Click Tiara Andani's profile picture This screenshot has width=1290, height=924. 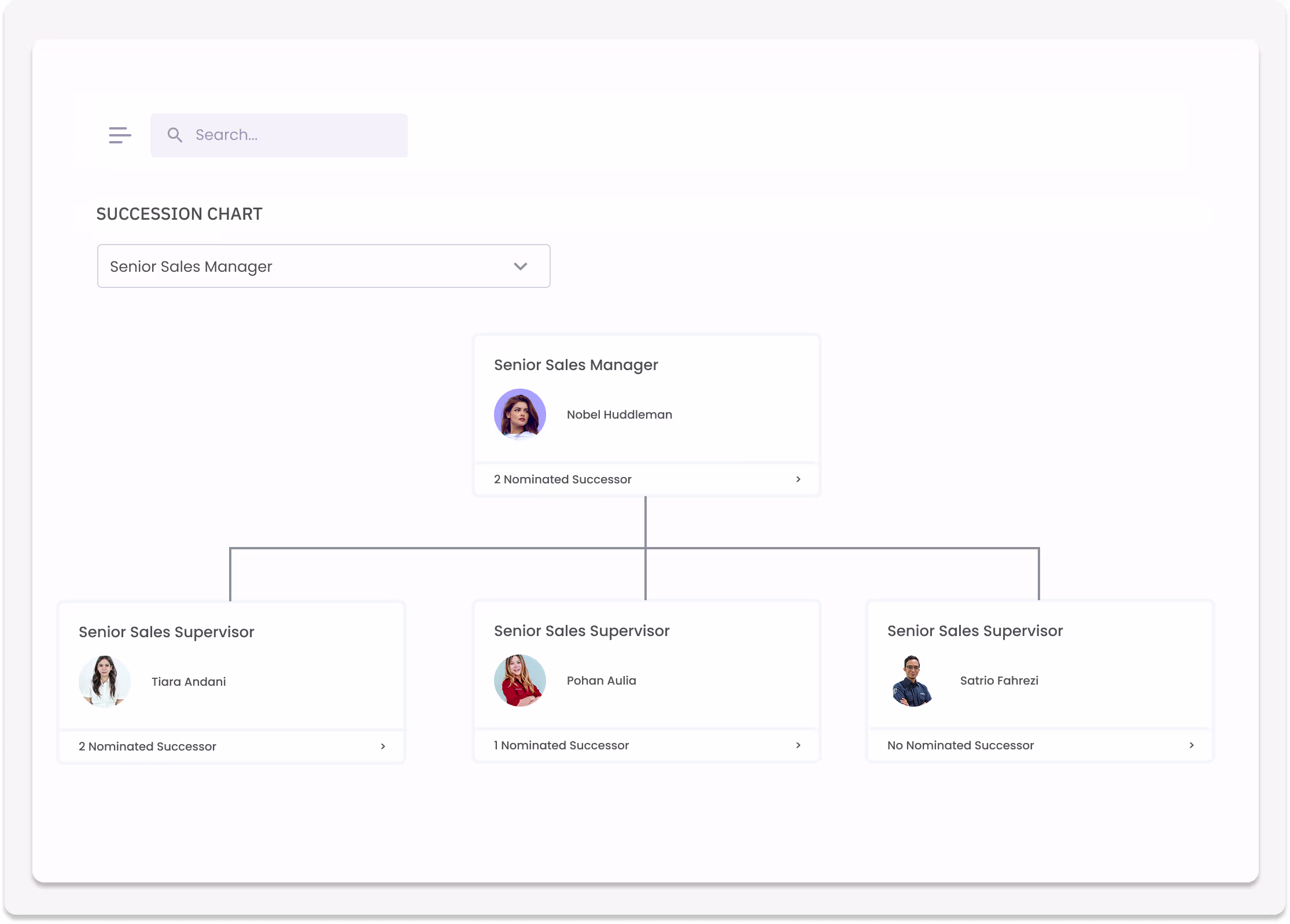click(x=104, y=681)
